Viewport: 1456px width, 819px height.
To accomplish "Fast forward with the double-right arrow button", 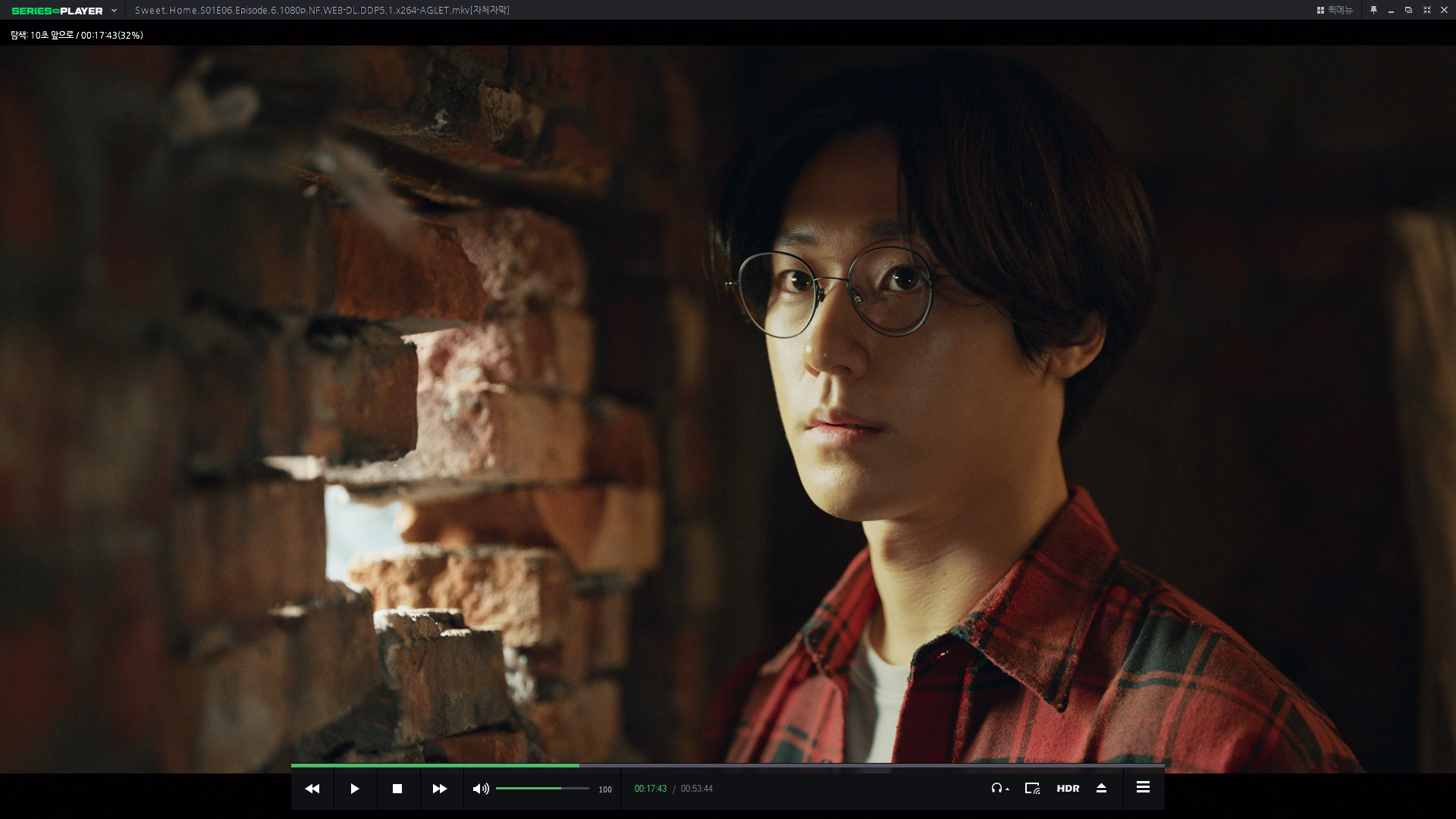I will point(439,789).
